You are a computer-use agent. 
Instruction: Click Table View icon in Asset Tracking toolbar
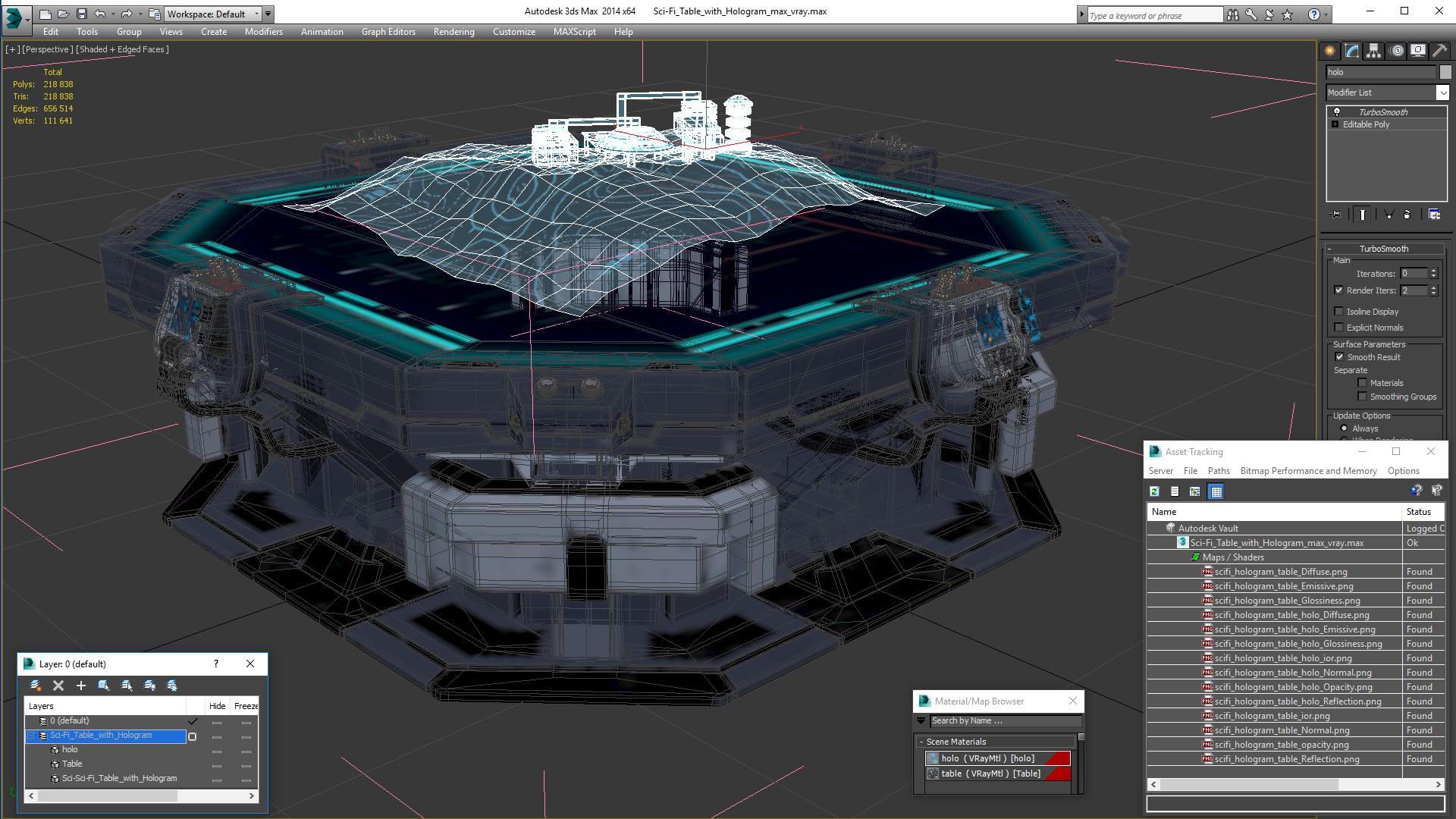1216,491
